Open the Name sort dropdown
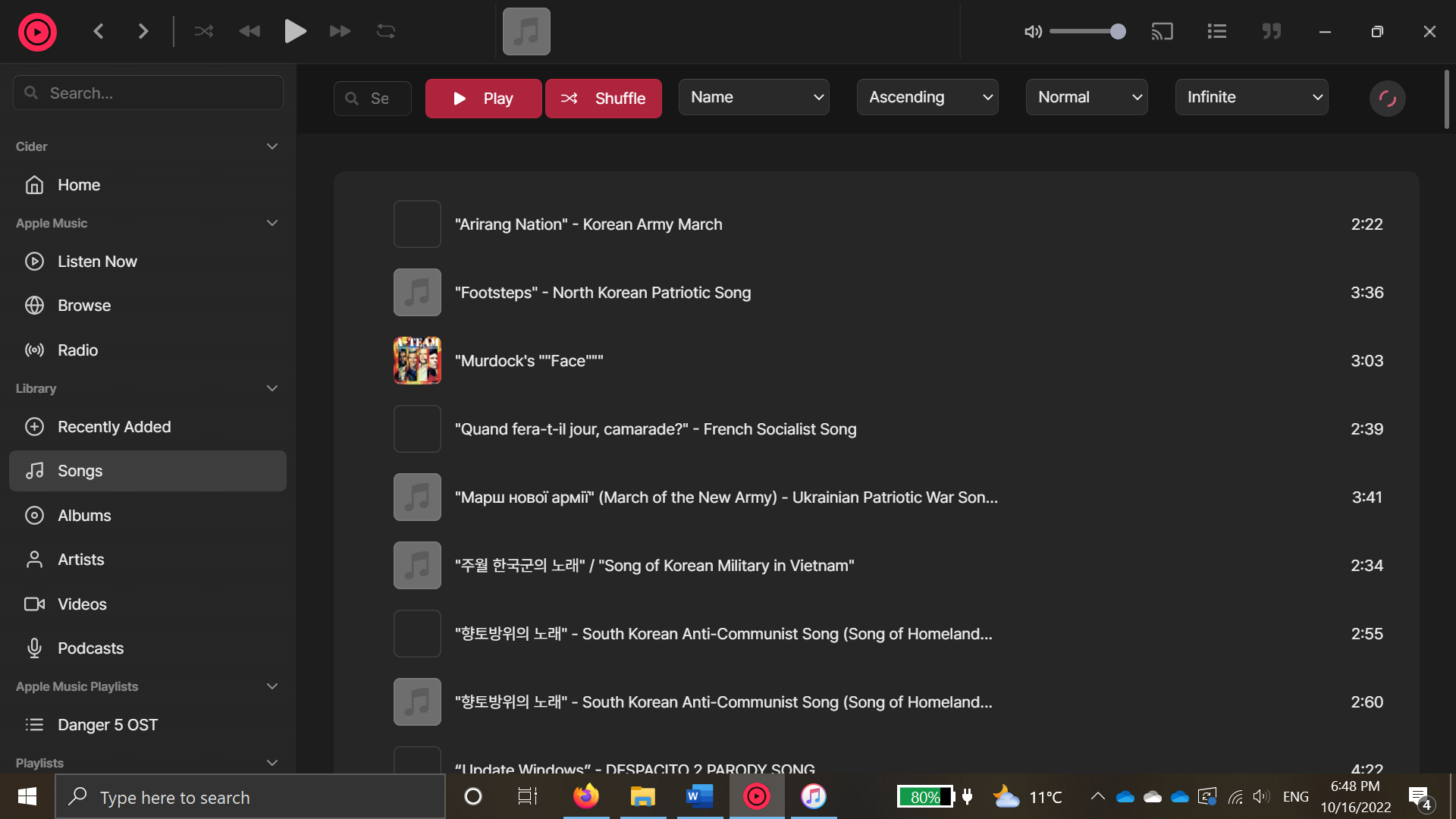The width and height of the screenshot is (1456, 819). tap(754, 97)
